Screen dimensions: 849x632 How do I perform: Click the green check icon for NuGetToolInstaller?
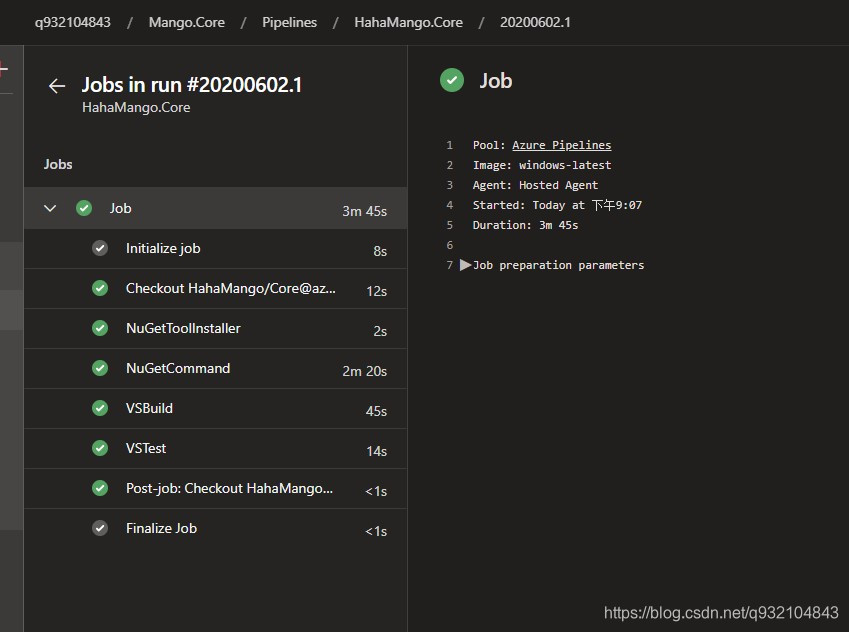coord(100,328)
